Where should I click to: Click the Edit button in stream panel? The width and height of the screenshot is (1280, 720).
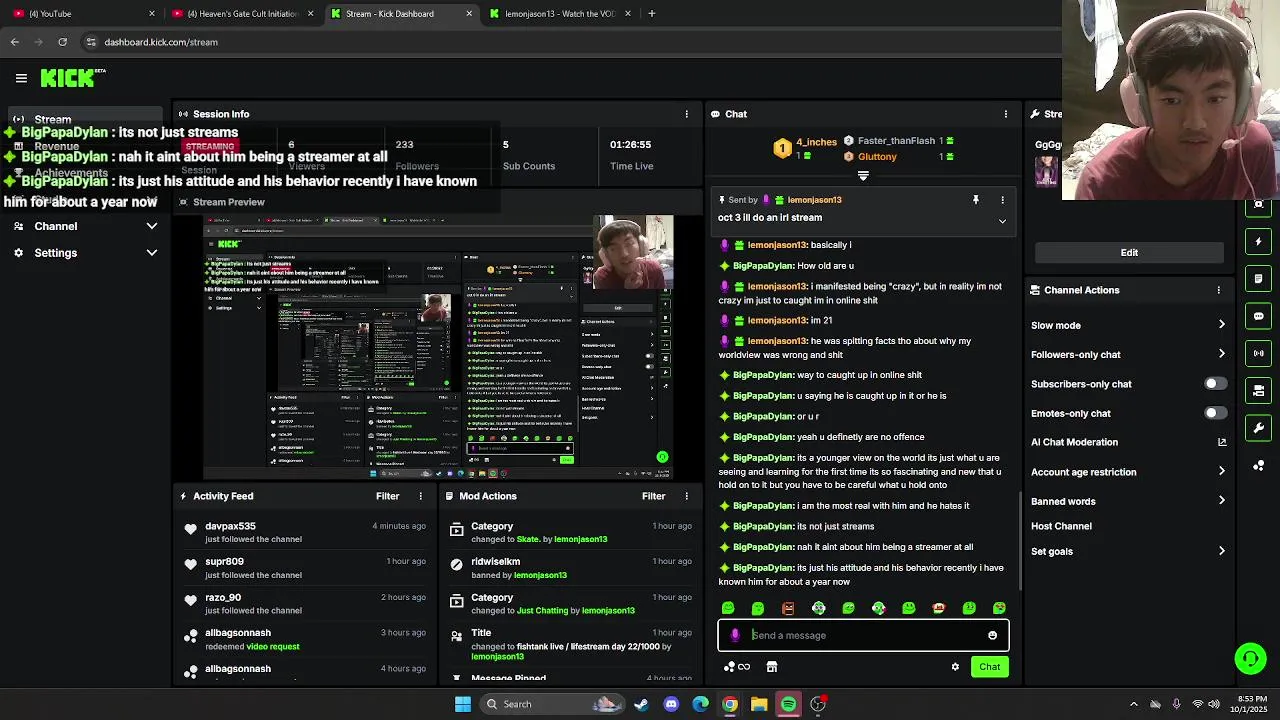(1129, 253)
